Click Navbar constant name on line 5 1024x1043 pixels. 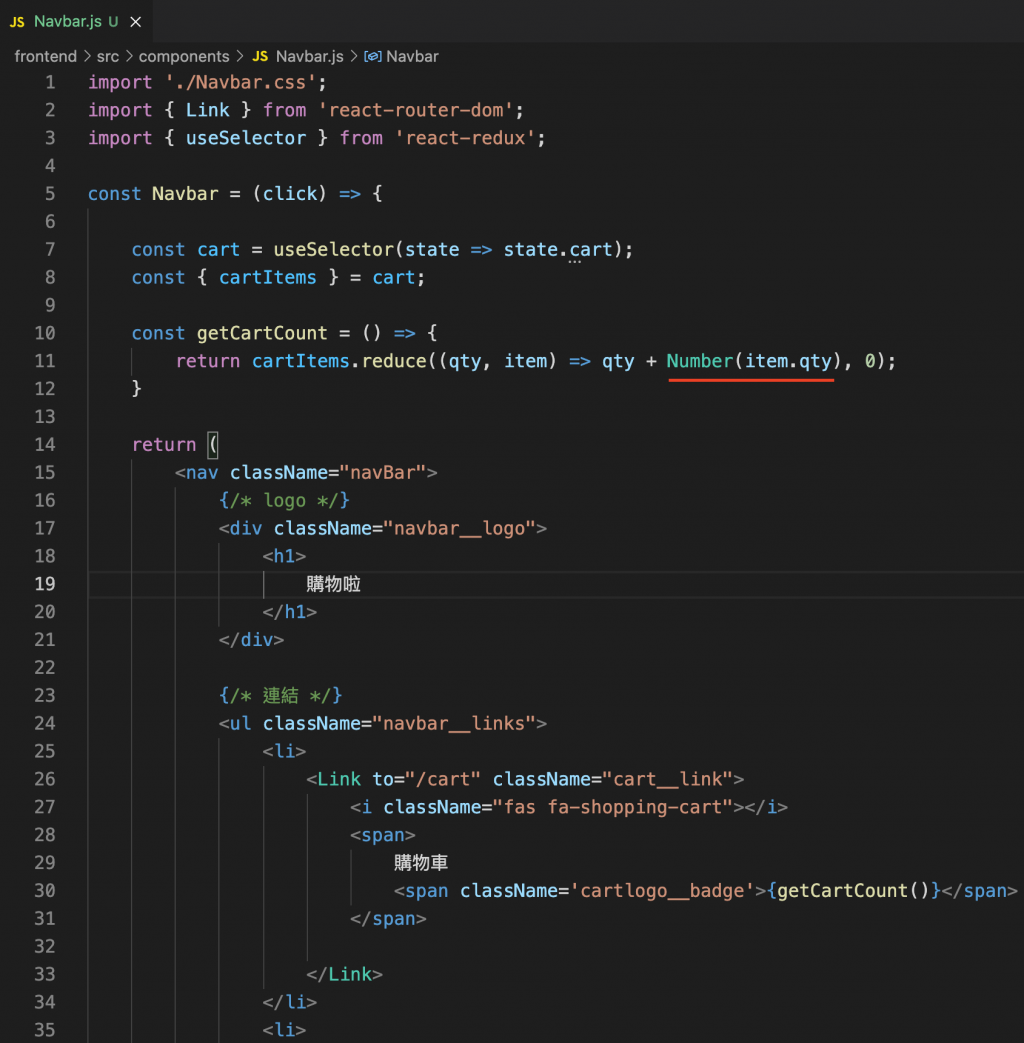click(185, 194)
